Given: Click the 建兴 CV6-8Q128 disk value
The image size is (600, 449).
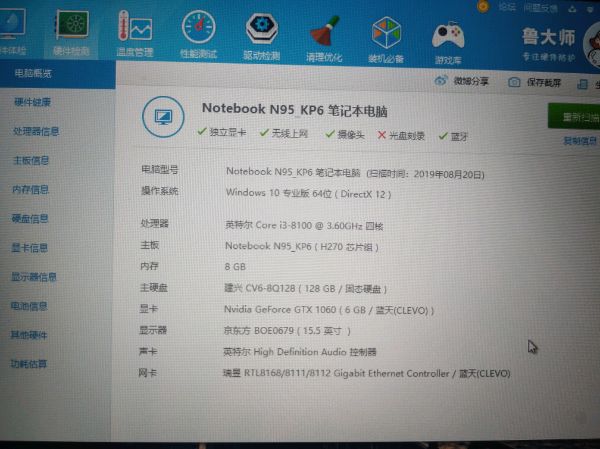Looking at the screenshot, I should point(305,288).
